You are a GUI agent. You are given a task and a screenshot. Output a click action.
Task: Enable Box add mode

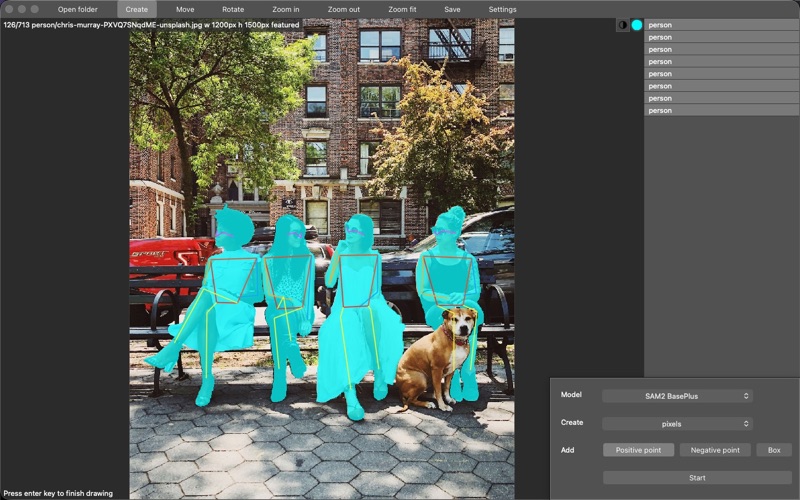coord(774,450)
